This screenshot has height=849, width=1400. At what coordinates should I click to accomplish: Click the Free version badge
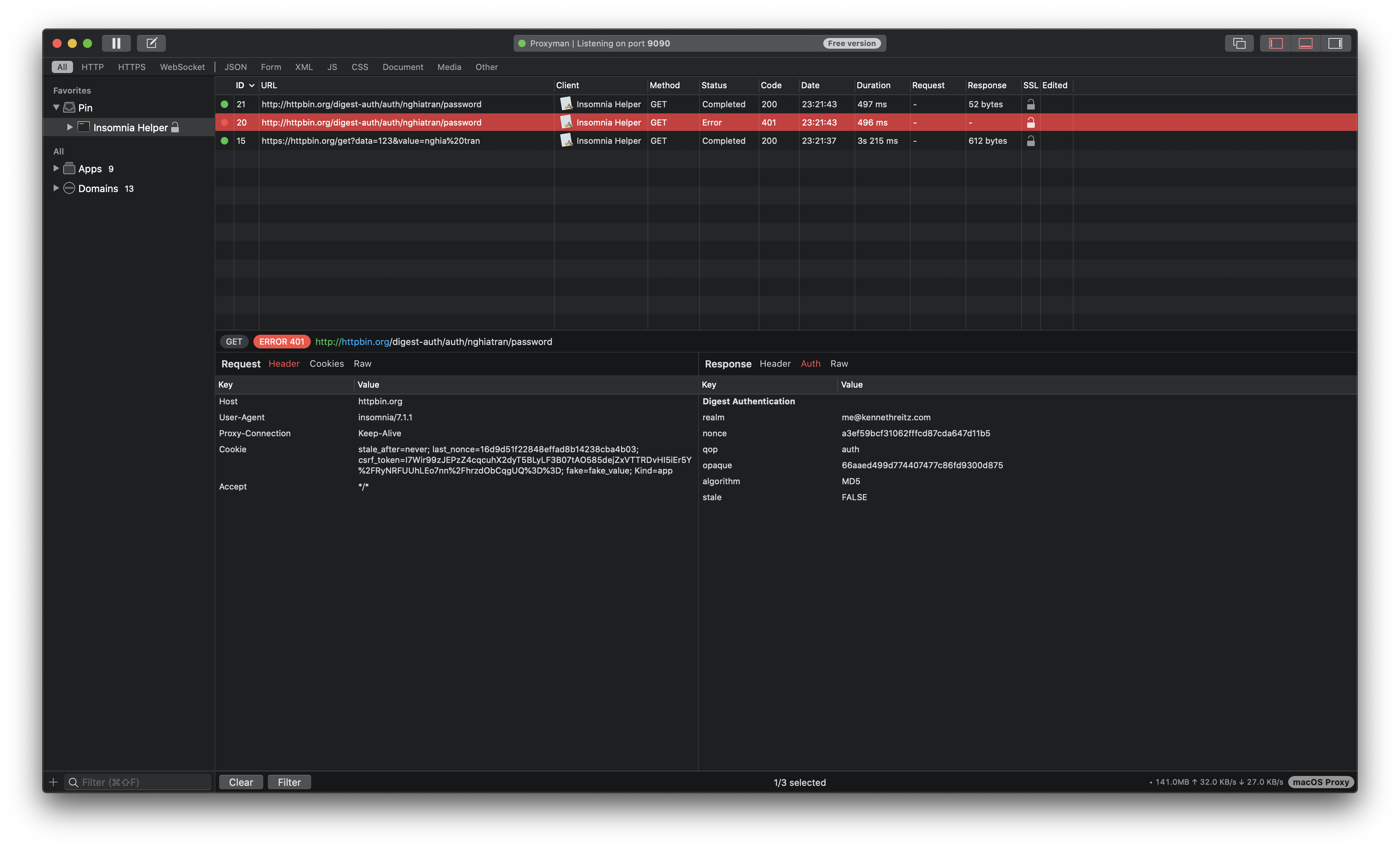(x=851, y=43)
